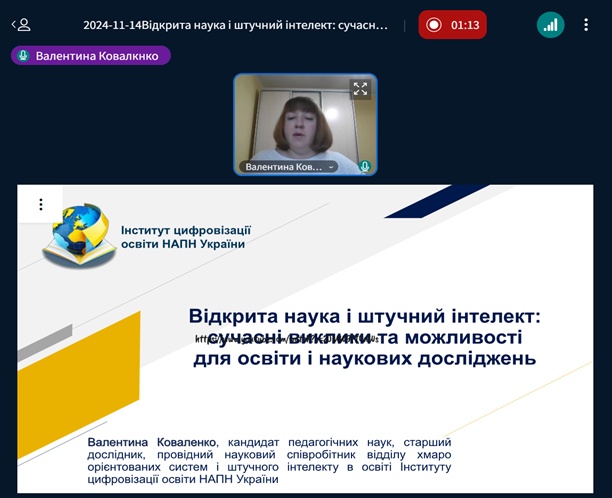The image size is (612, 498).
Task: Click the Валентина Ков... name label on video
Action: point(283,167)
